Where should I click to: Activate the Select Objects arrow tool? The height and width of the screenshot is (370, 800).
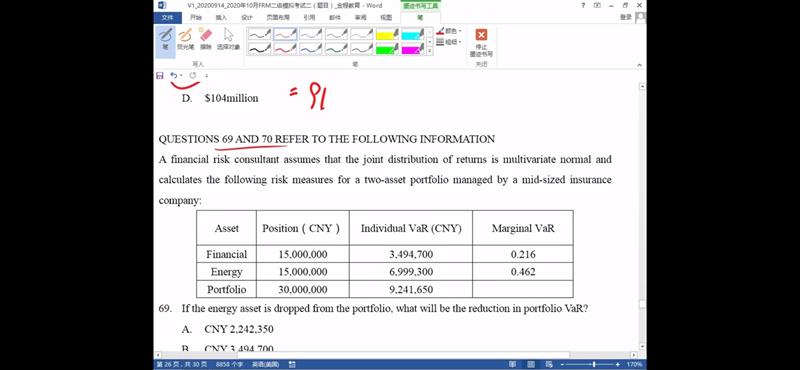[228, 39]
